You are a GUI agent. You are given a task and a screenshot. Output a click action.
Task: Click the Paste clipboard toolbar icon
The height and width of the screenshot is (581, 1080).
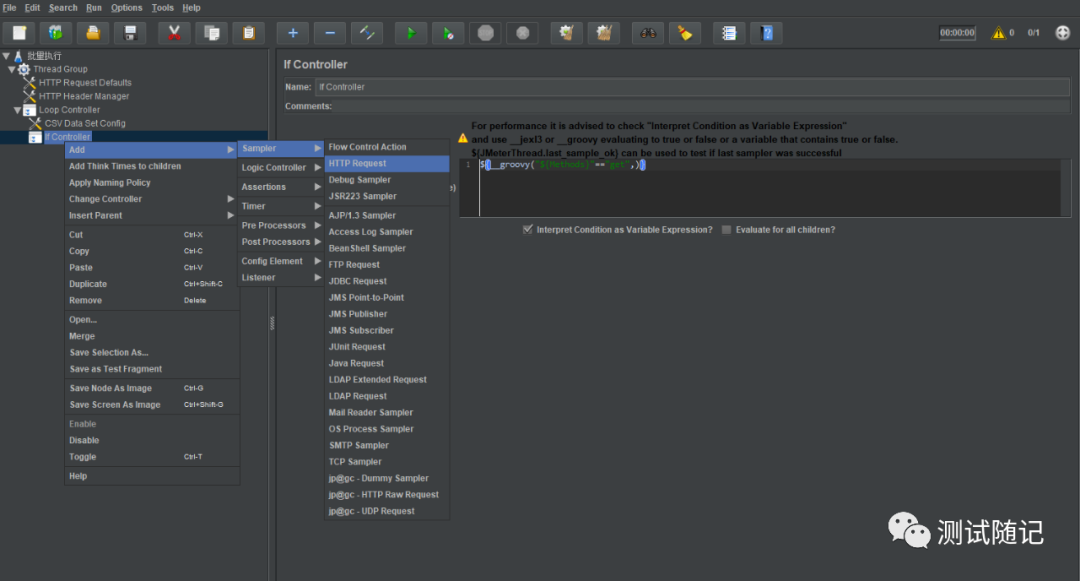pos(249,33)
